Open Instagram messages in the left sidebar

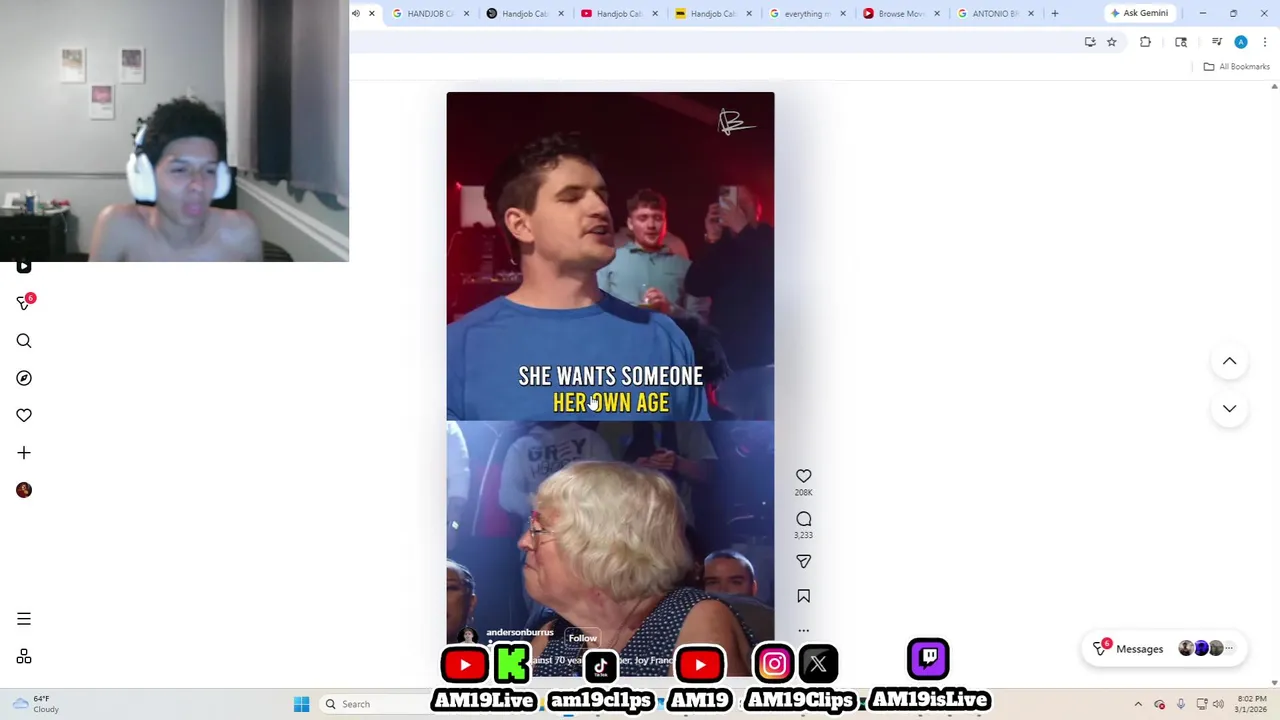click(x=24, y=303)
